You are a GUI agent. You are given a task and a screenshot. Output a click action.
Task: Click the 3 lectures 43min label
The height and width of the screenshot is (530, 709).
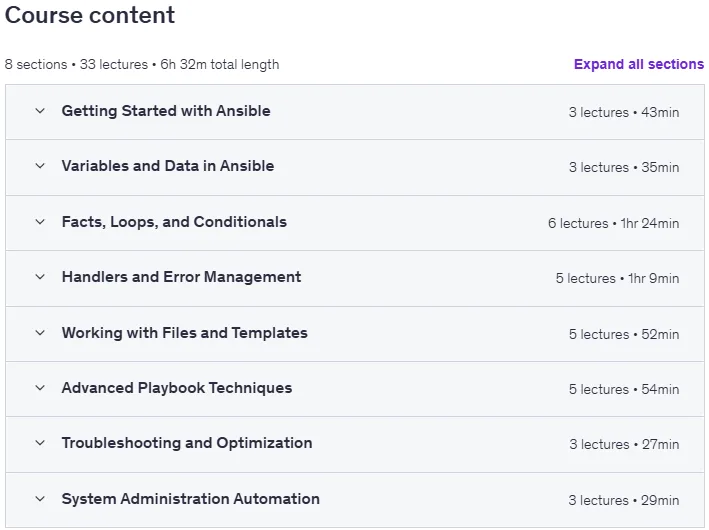click(x=624, y=113)
